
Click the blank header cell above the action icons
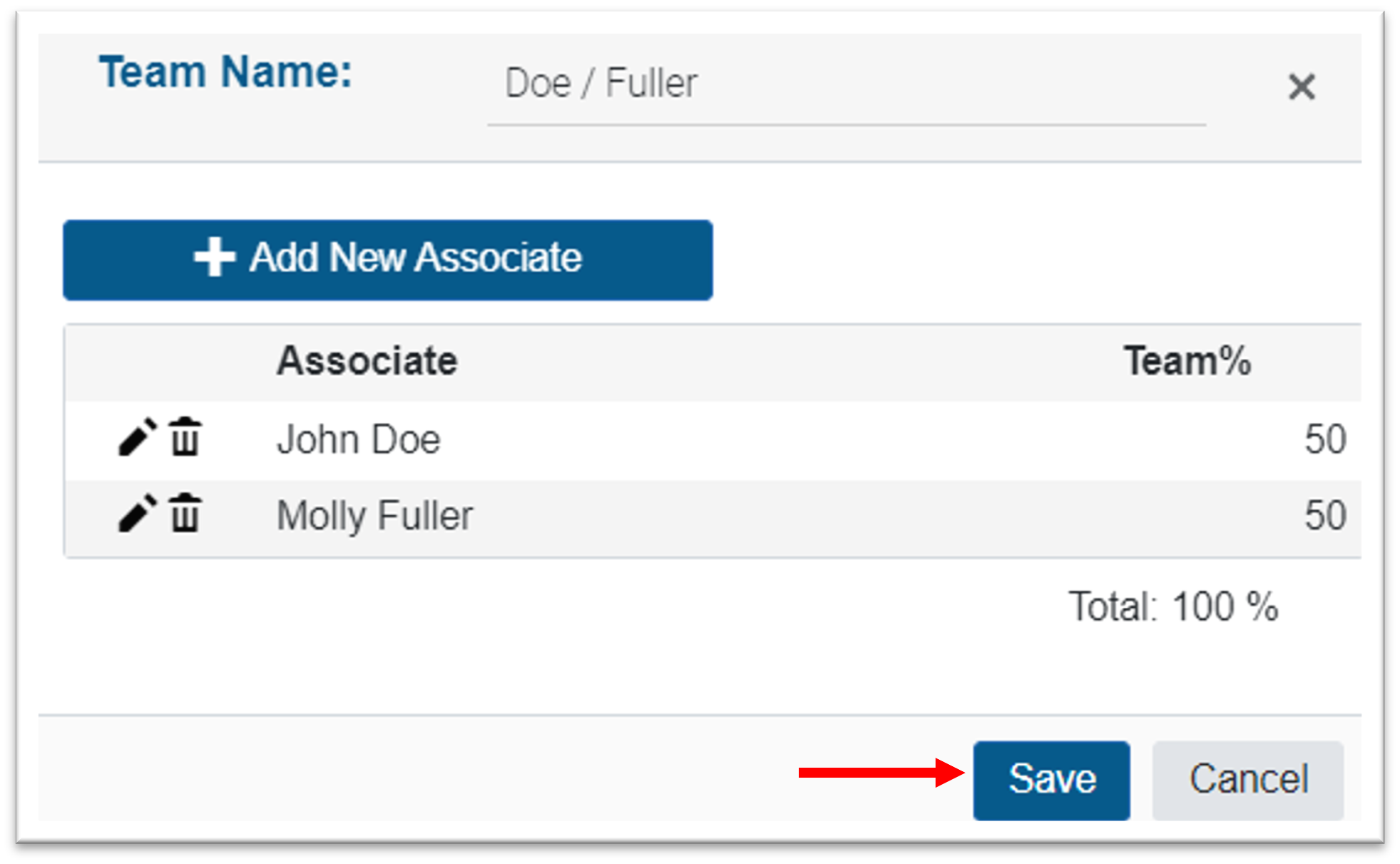[x=160, y=361]
